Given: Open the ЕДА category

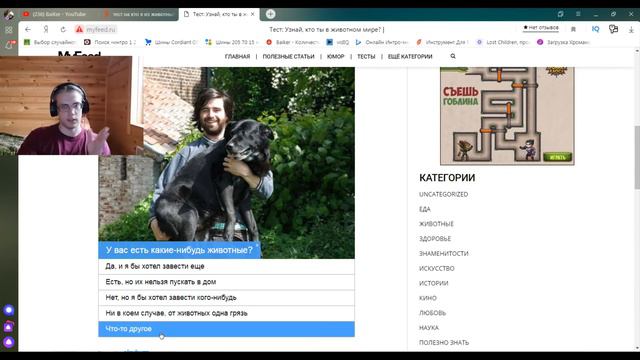Looking at the screenshot, I should (424, 209).
